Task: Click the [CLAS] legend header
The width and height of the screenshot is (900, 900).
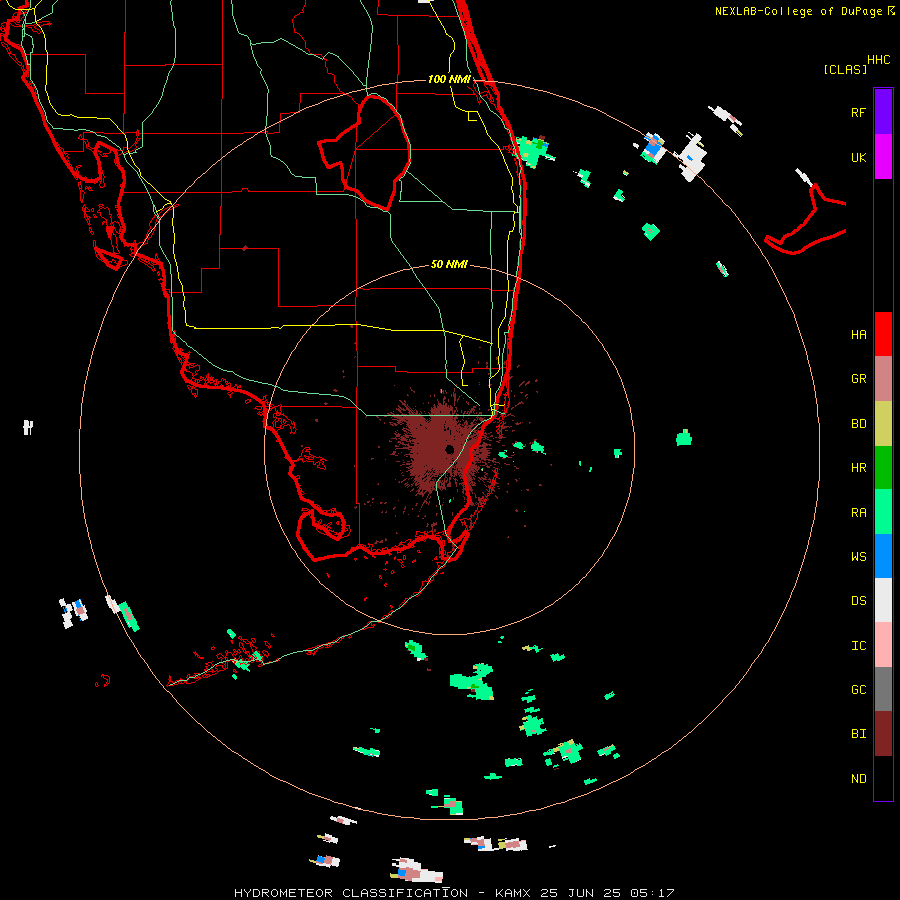Action: (x=845, y=69)
